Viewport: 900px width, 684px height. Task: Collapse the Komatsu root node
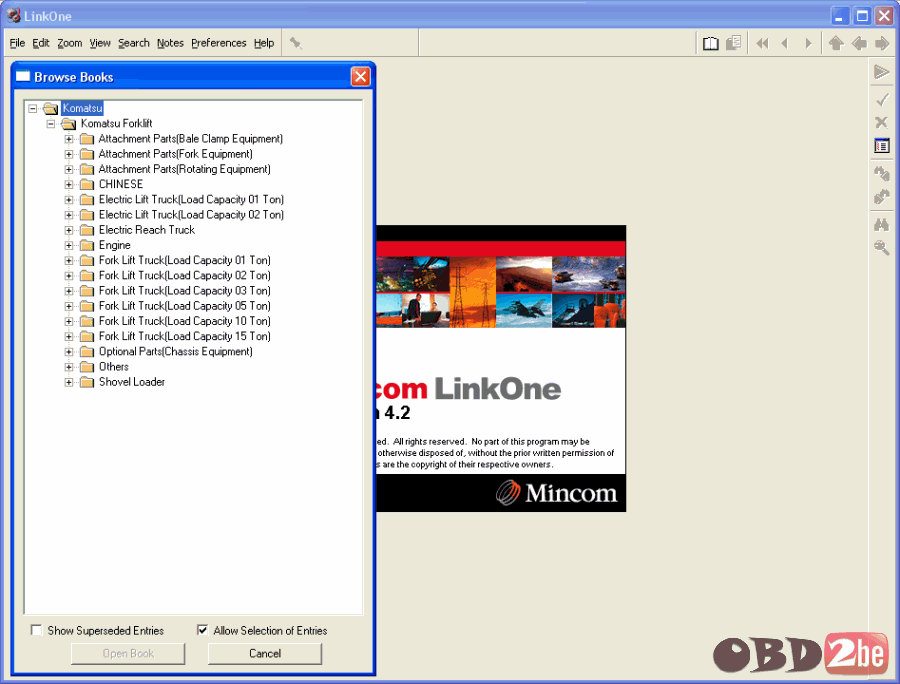point(33,108)
